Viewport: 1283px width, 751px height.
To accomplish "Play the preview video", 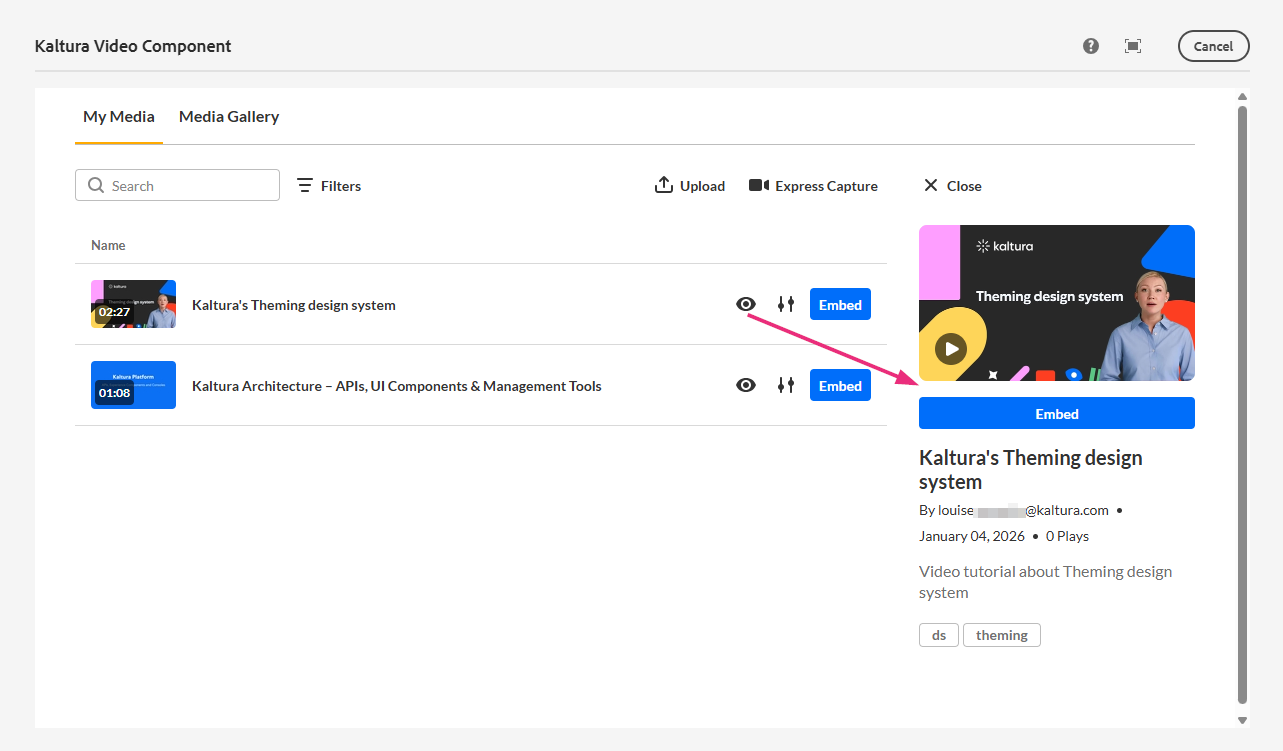I will click(x=951, y=349).
